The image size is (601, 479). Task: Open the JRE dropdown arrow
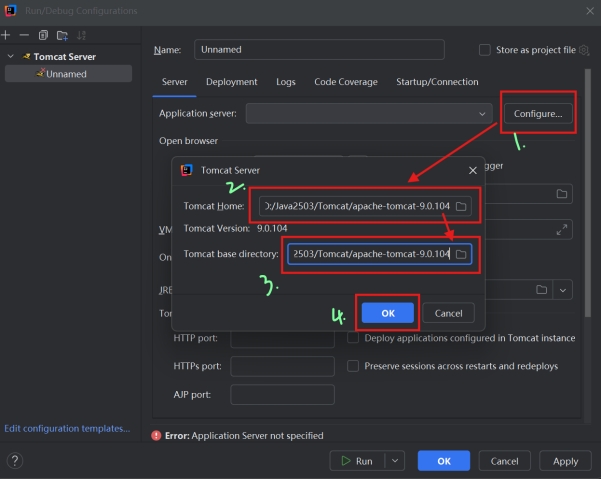563,290
